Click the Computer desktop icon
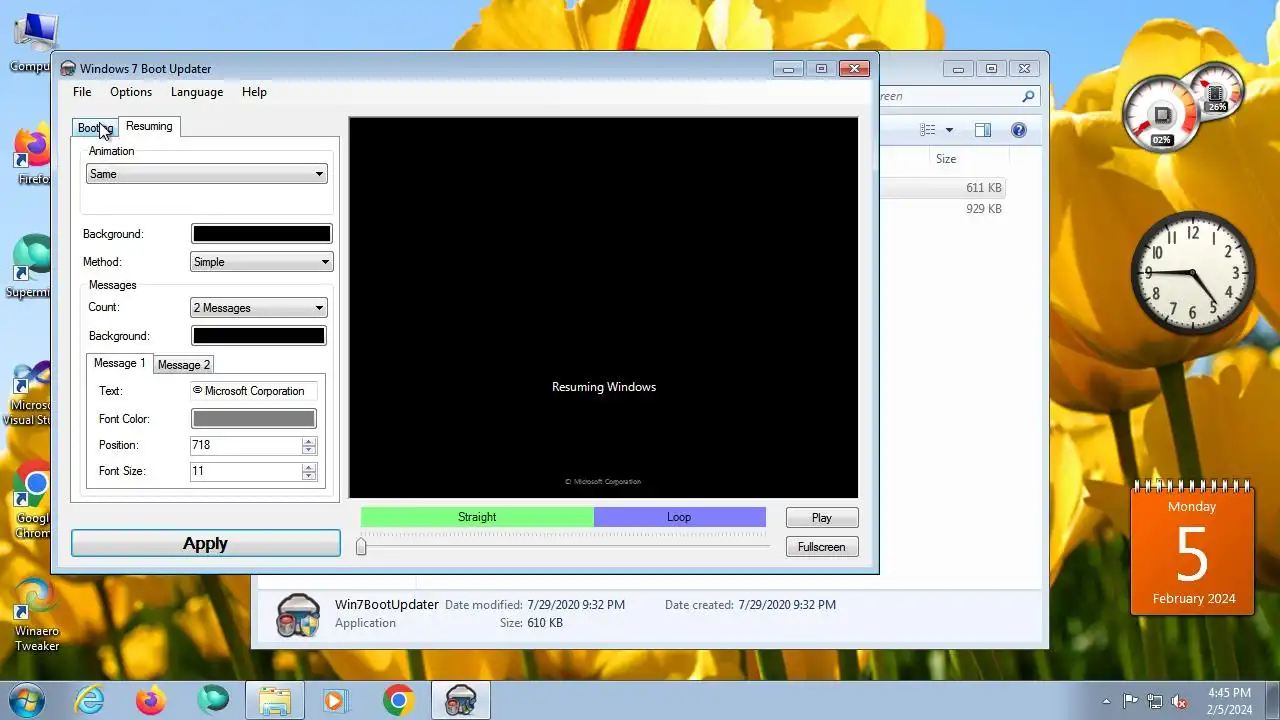The image size is (1280, 720). (33, 42)
